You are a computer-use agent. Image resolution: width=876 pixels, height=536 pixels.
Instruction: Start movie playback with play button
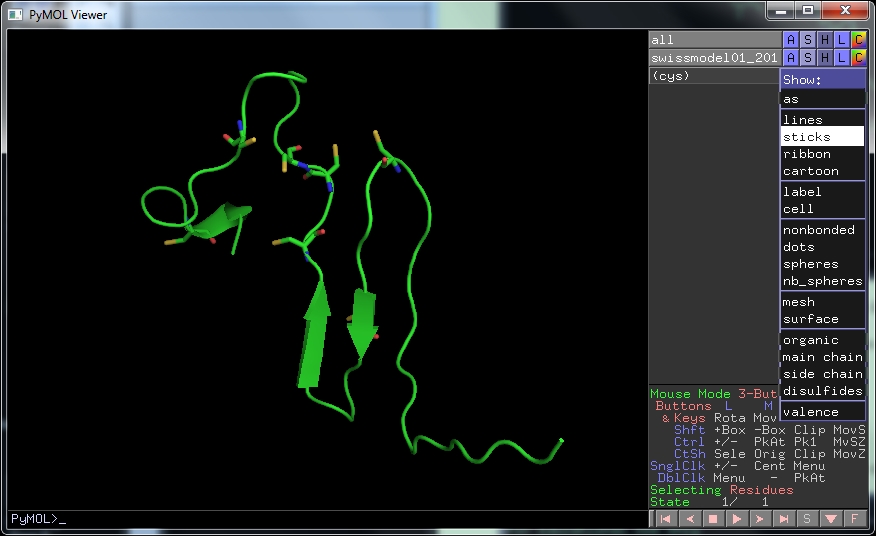tap(736, 519)
